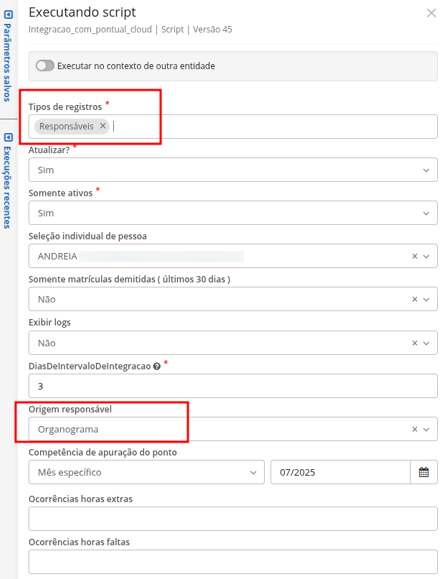Click the Execuções recentes panel arrow icon
Image resolution: width=444 pixels, height=579 pixels.
(8, 137)
